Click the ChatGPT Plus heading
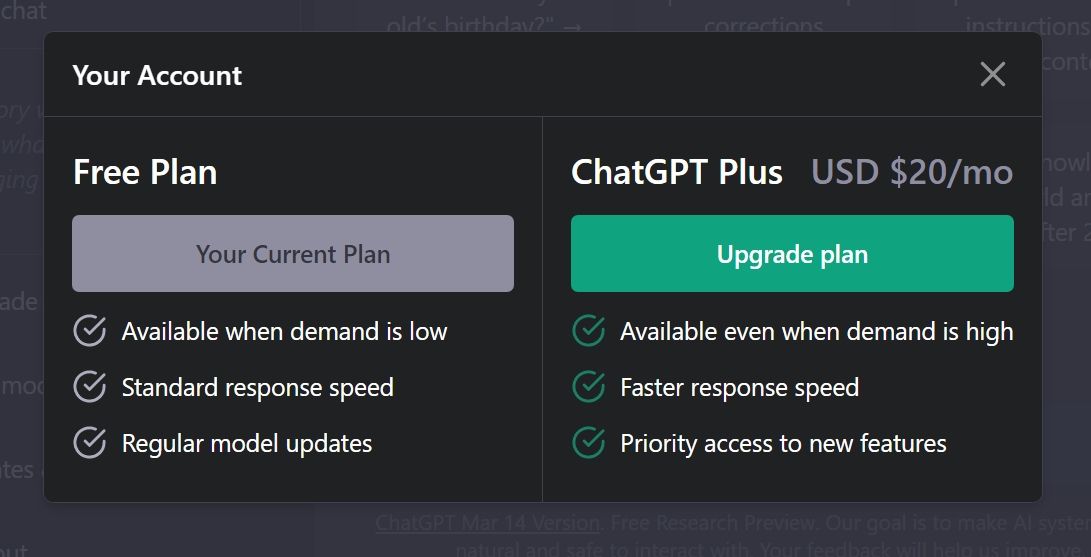 pyautogui.click(x=677, y=172)
